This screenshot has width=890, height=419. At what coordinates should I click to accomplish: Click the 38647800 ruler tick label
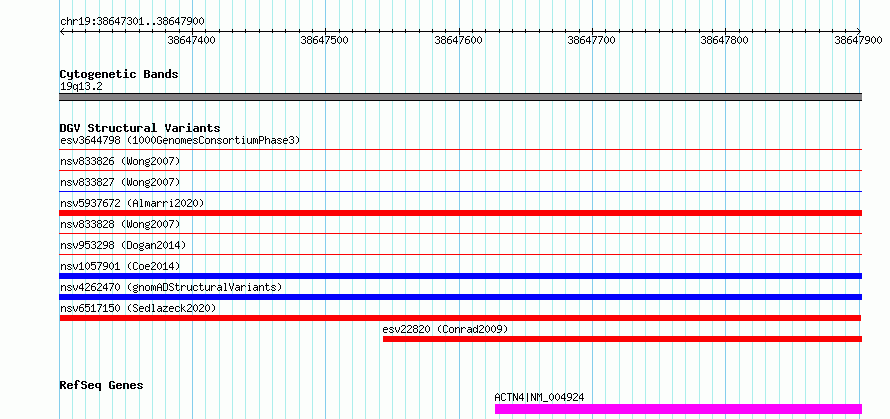point(725,40)
